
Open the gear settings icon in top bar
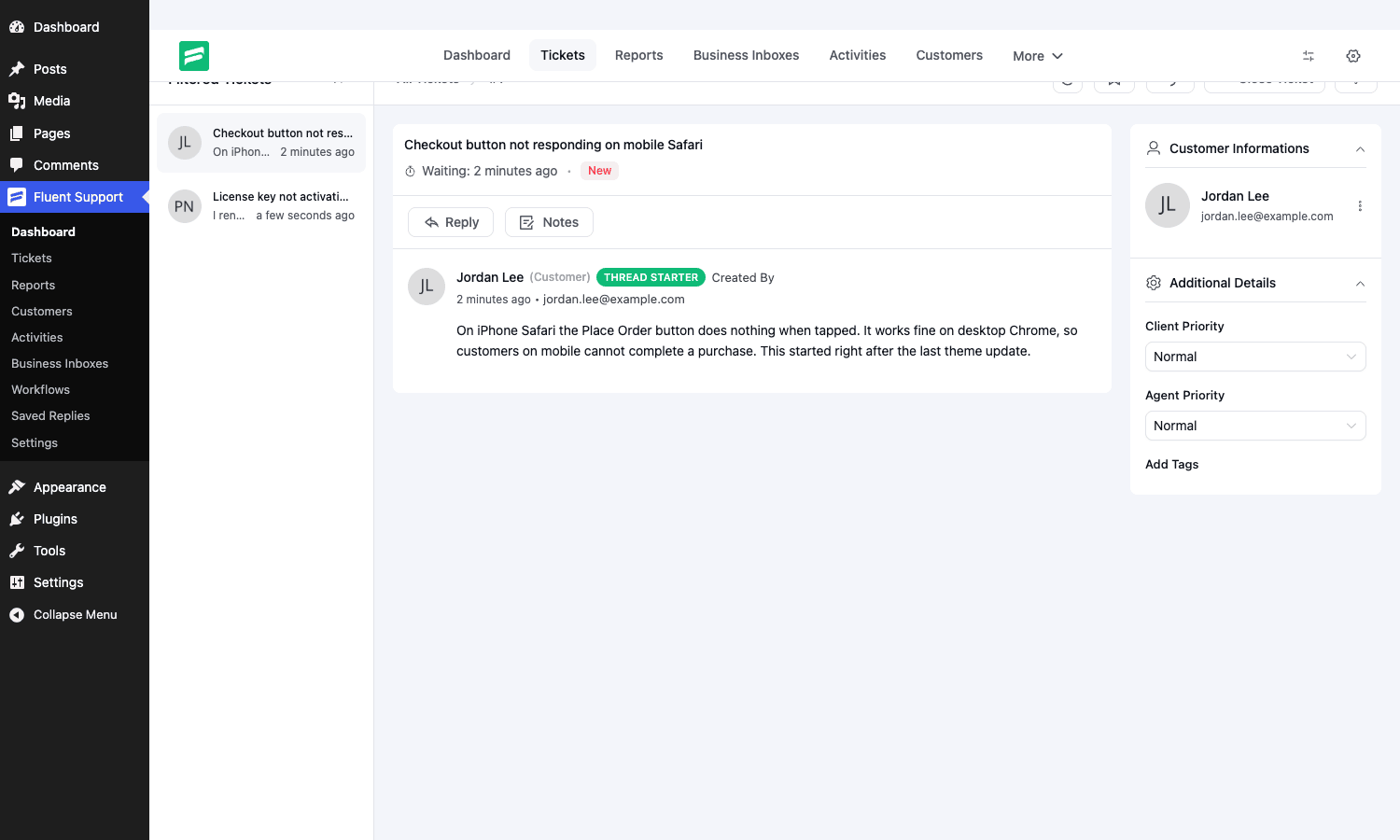click(x=1353, y=56)
